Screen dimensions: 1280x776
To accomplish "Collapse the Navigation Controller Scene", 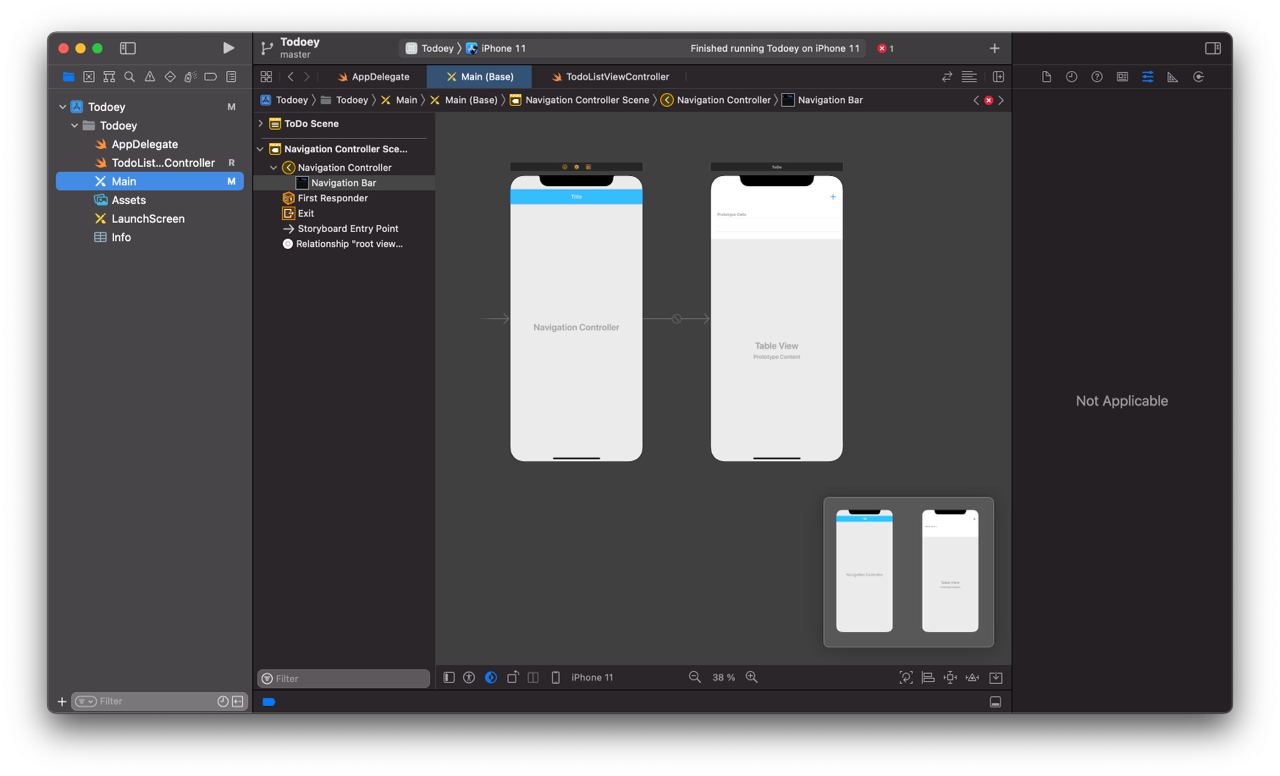I will click(x=261, y=149).
